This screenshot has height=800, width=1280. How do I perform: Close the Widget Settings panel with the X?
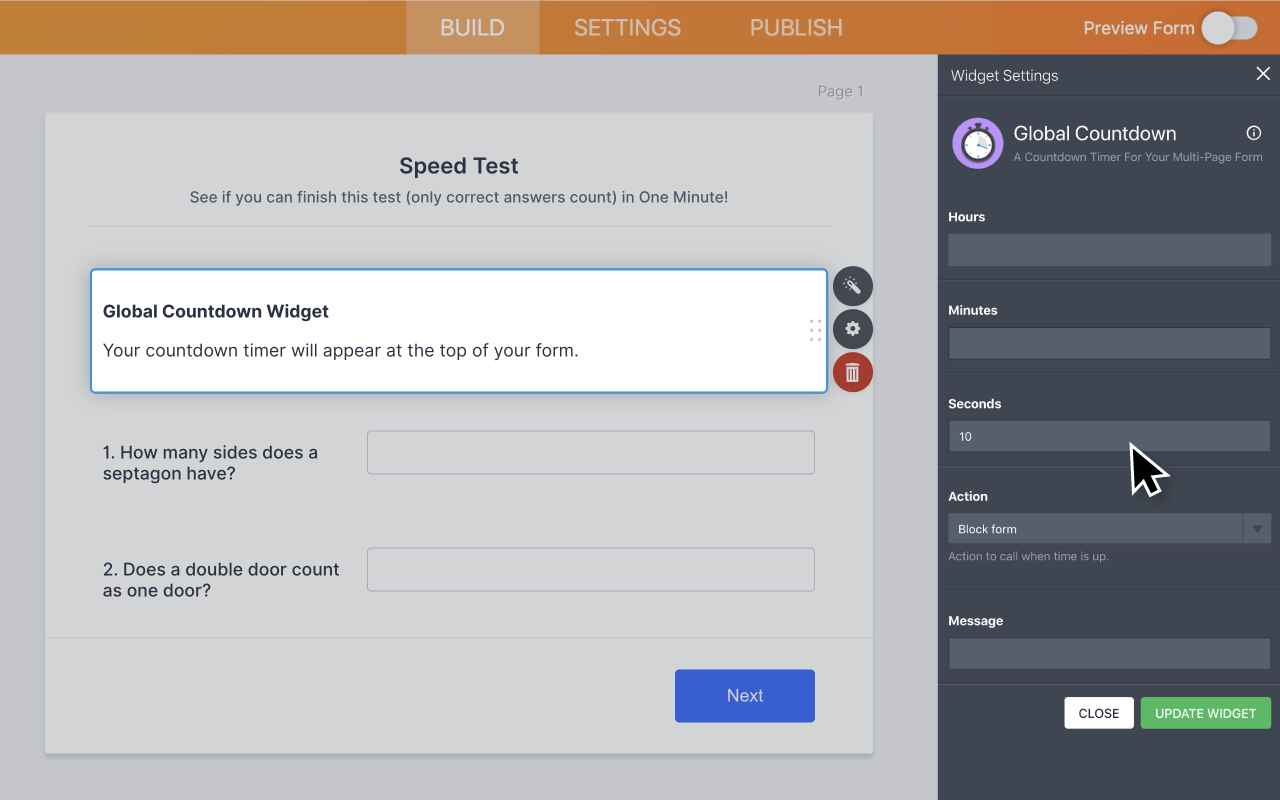click(x=1263, y=74)
